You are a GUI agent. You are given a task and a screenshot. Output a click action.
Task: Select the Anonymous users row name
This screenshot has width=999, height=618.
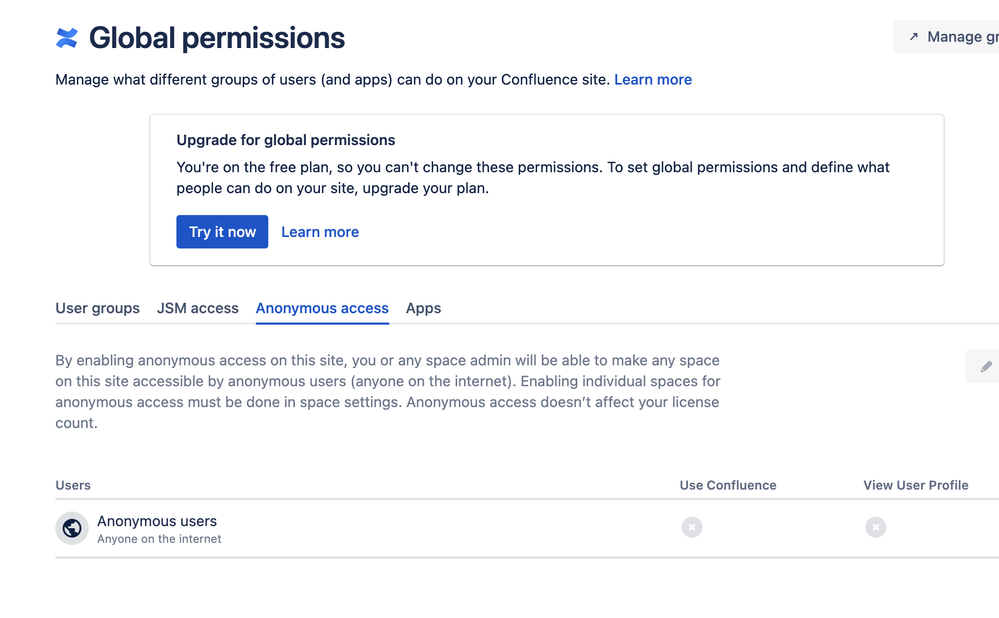tap(157, 521)
